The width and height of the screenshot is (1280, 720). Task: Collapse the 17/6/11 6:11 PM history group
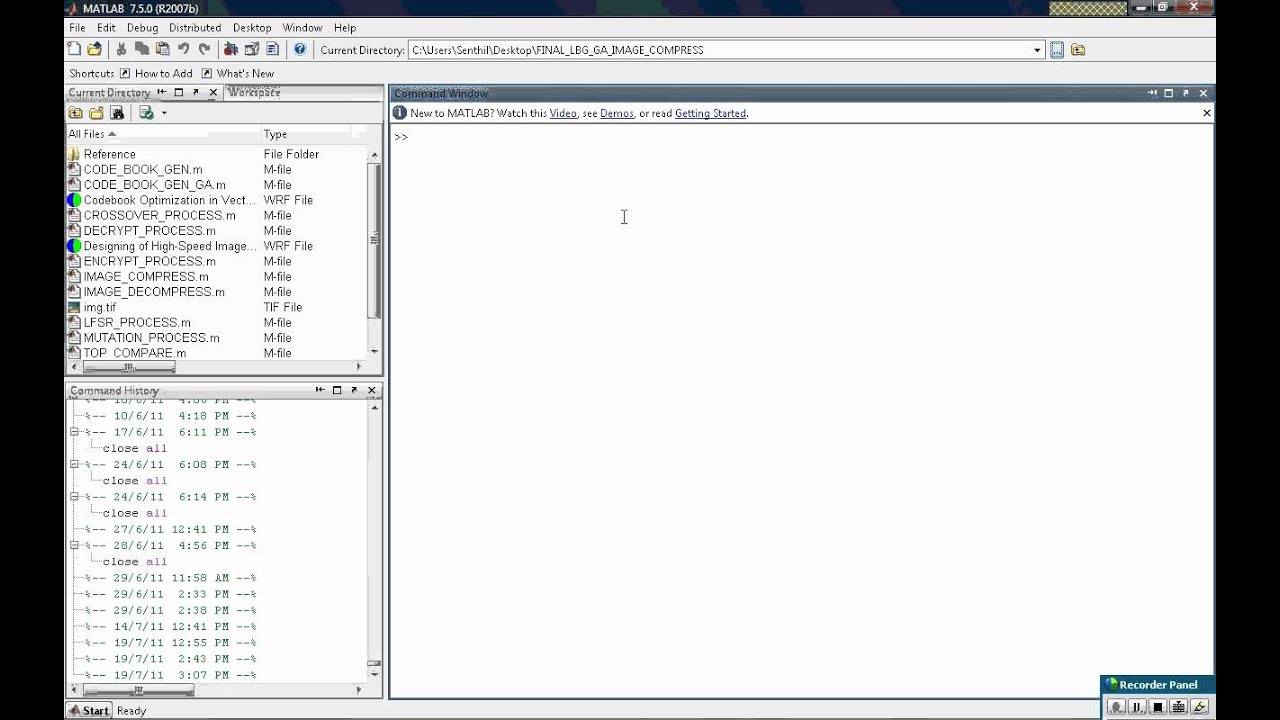click(74, 432)
